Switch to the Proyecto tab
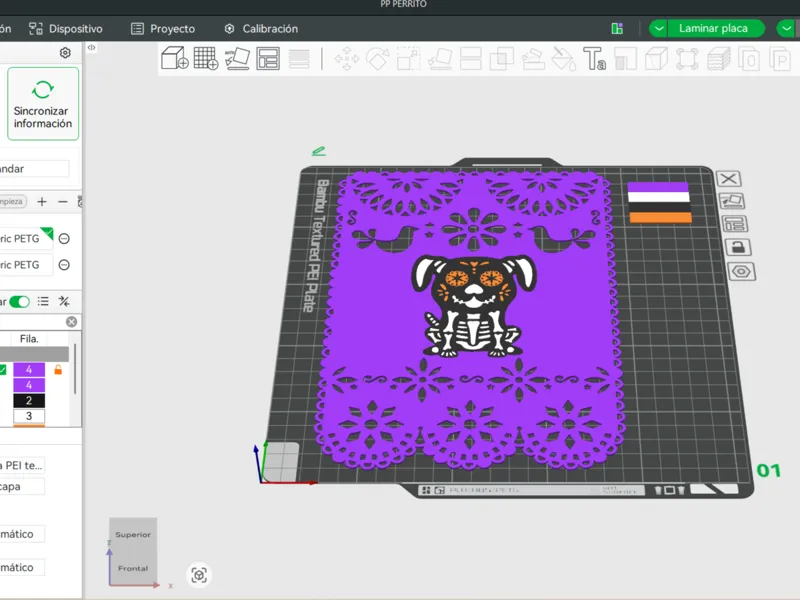This screenshot has width=800, height=600. click(163, 29)
